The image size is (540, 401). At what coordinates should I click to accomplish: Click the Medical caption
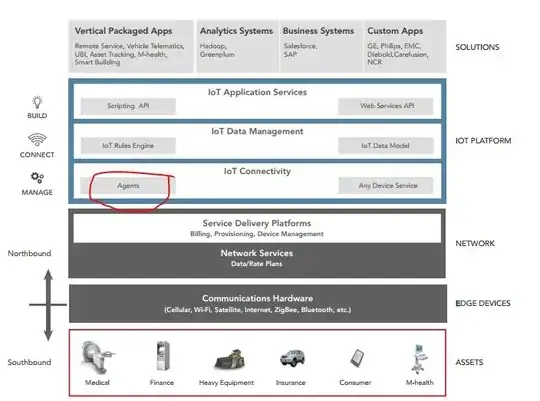pos(97,383)
